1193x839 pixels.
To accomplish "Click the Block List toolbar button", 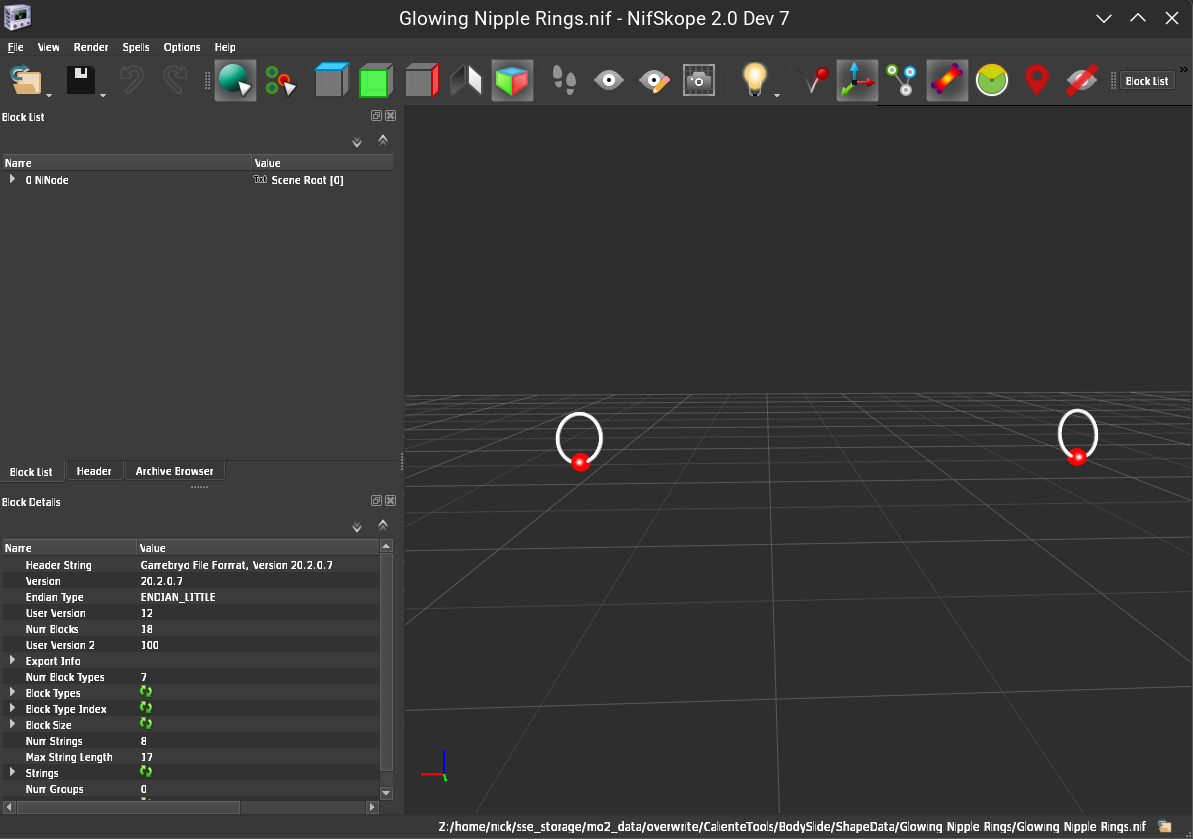I will [1147, 81].
